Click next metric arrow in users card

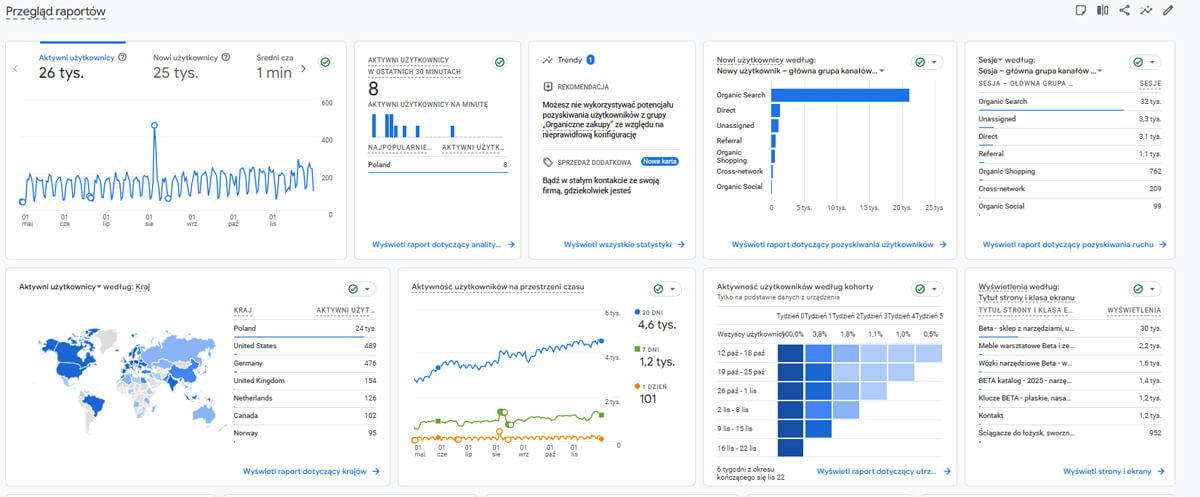303,69
